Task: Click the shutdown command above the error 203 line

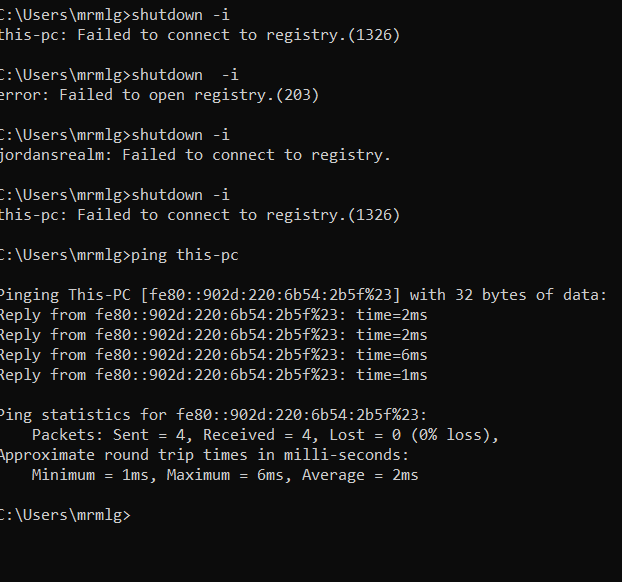Action: coord(185,75)
